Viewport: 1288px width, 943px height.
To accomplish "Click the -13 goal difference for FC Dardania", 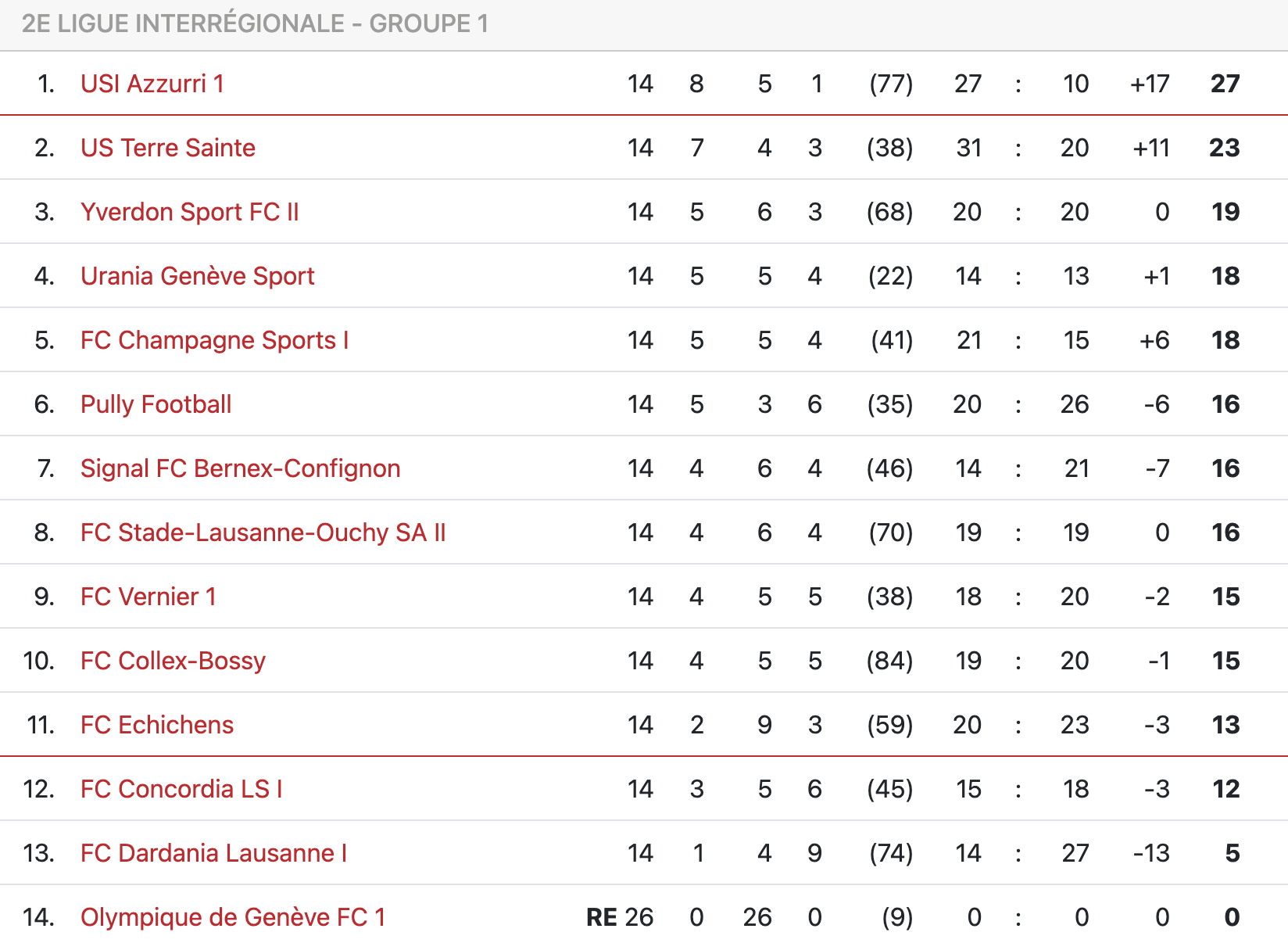I will [x=1151, y=853].
